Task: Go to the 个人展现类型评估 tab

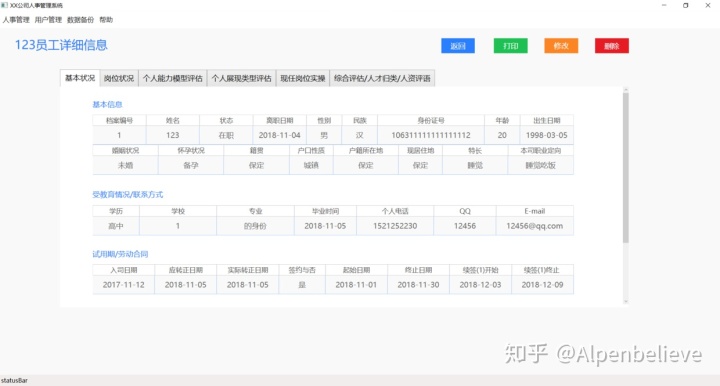Action: (242, 78)
